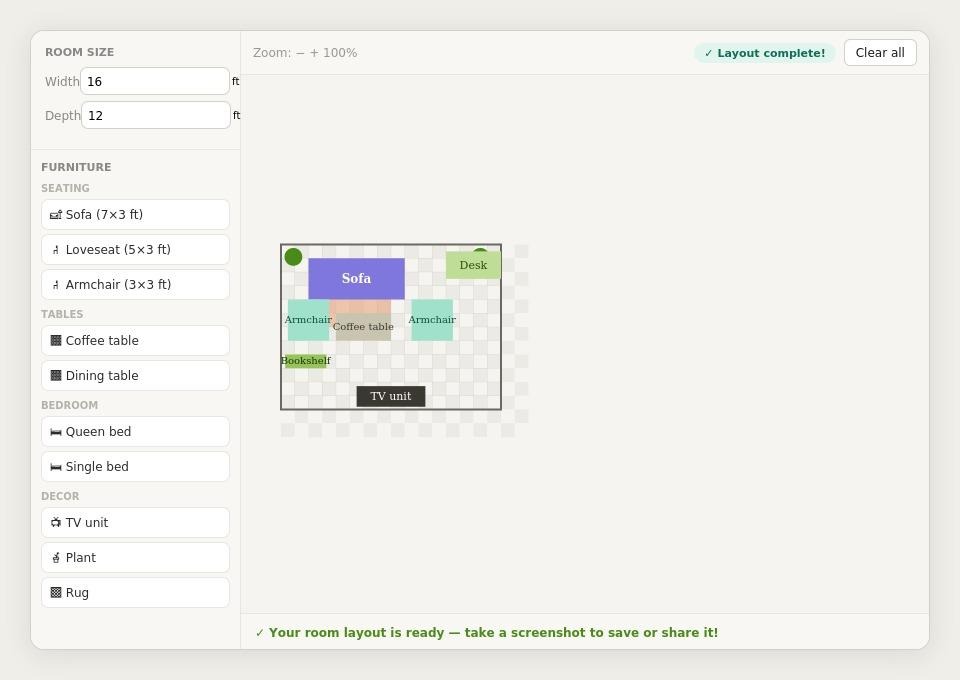Click the TV unit placed in the layout
This screenshot has width=960, height=680.
[x=390, y=395]
